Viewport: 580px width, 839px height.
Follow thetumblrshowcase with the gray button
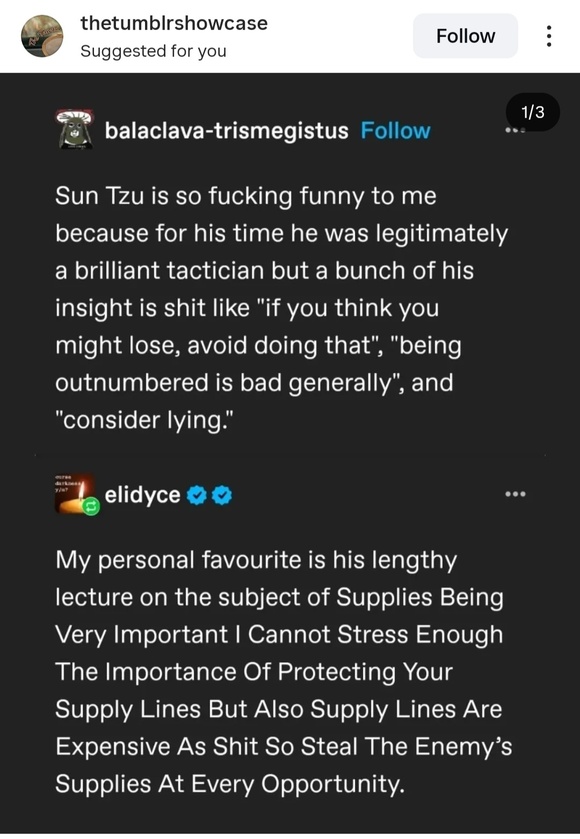465,36
